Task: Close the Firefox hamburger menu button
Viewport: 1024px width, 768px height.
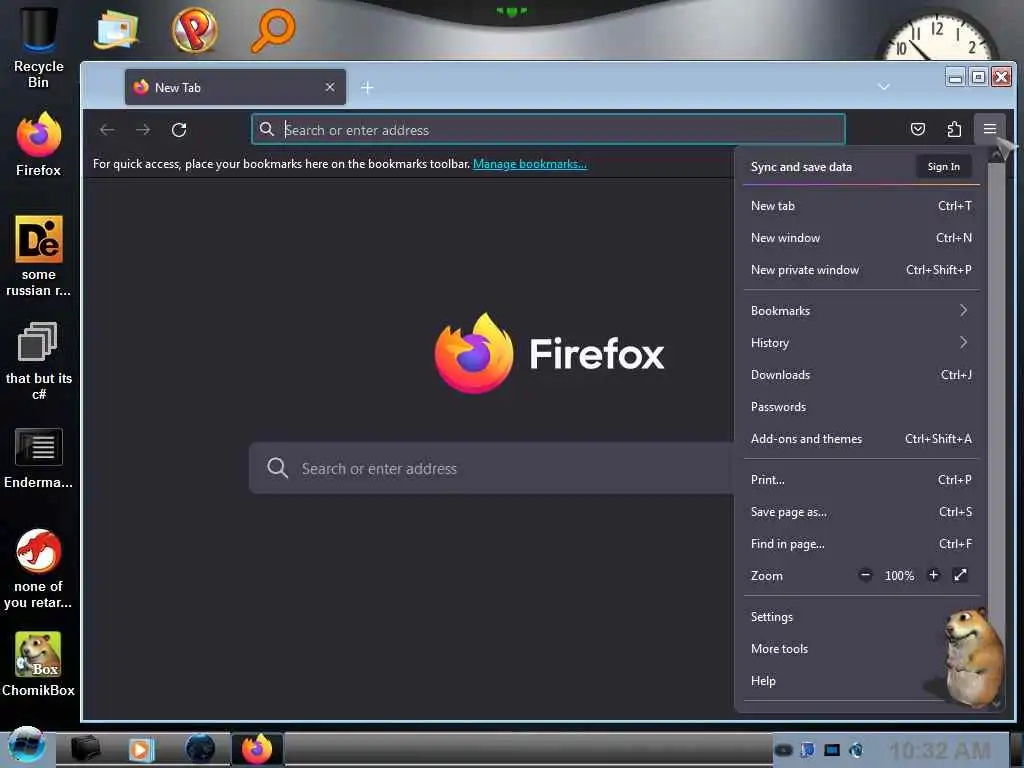Action: tap(990, 129)
